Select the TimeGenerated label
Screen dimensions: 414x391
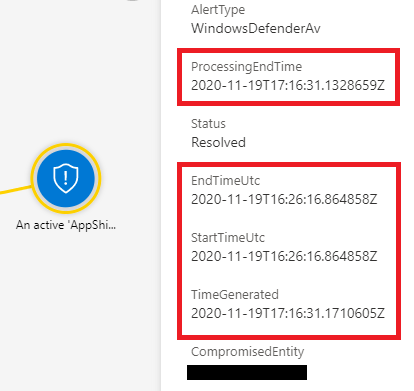(x=235, y=295)
